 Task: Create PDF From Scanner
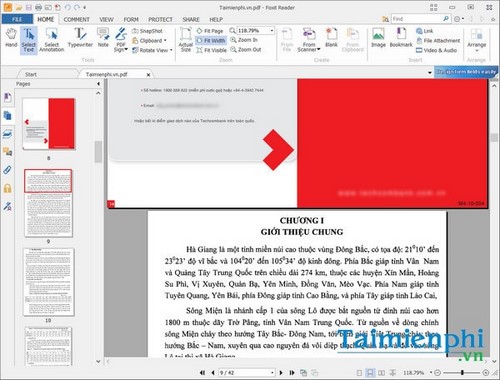[x=309, y=40]
